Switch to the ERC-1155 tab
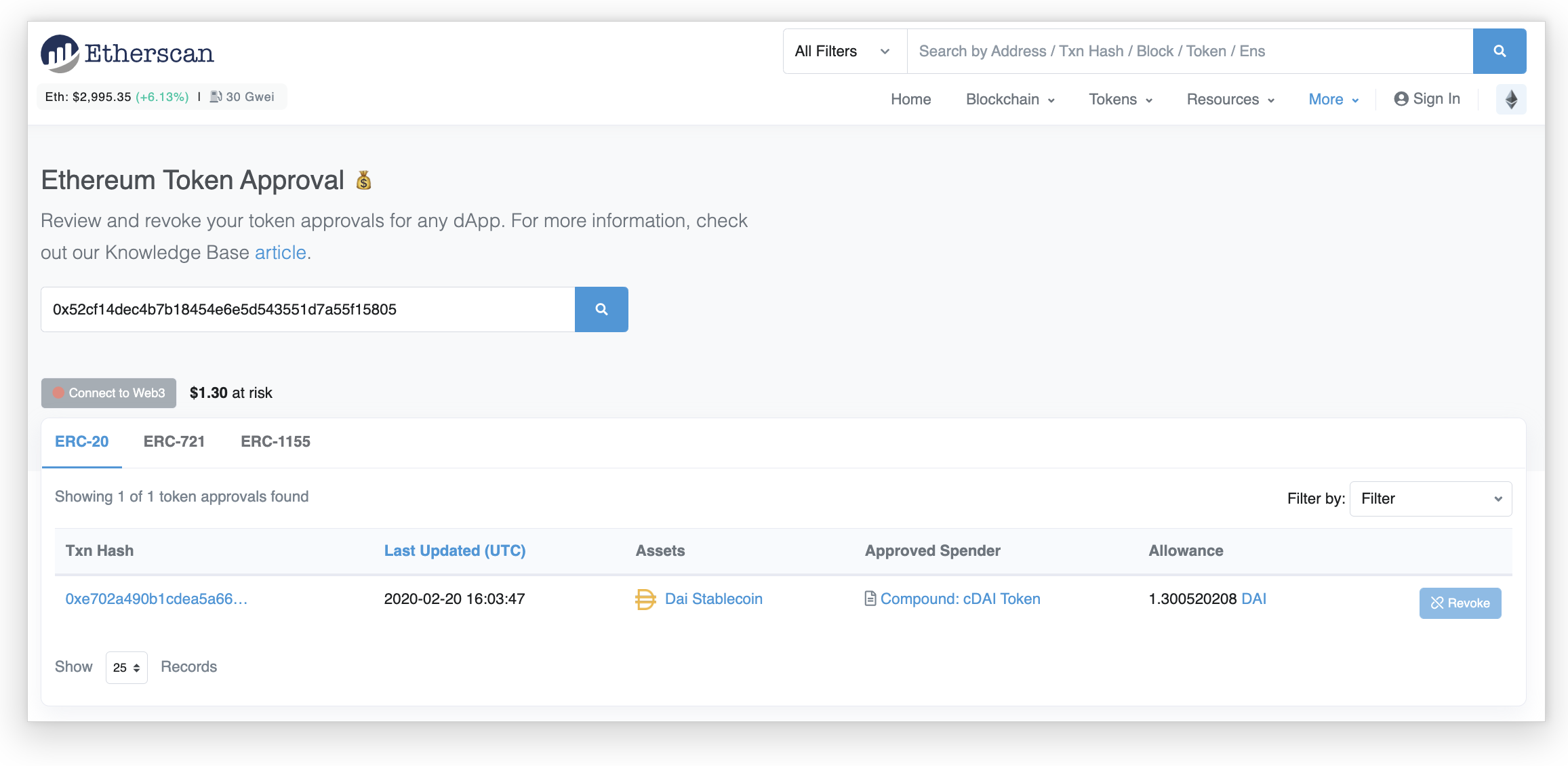 click(x=275, y=442)
